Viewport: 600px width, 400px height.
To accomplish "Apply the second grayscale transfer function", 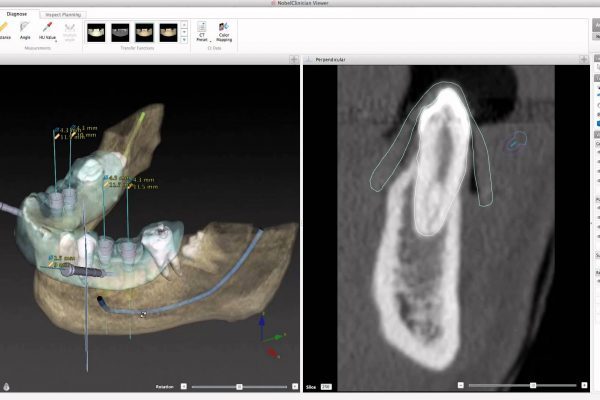I will (x=121, y=32).
